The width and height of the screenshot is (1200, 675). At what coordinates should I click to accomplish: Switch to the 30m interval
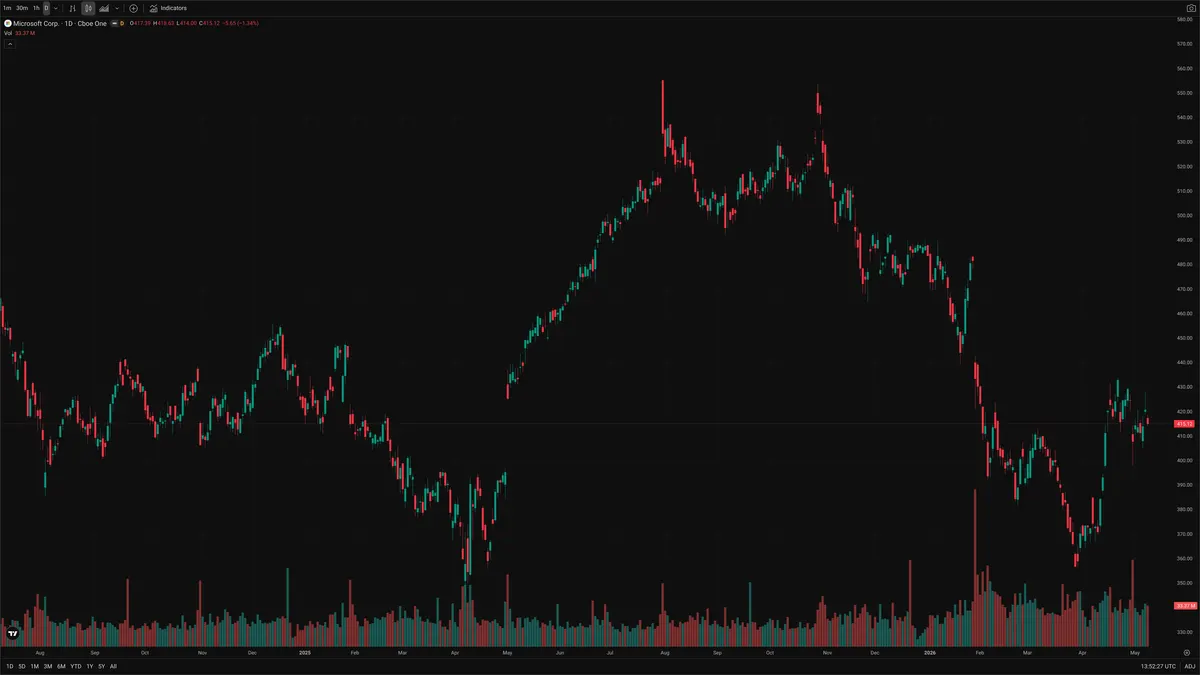(x=22, y=8)
